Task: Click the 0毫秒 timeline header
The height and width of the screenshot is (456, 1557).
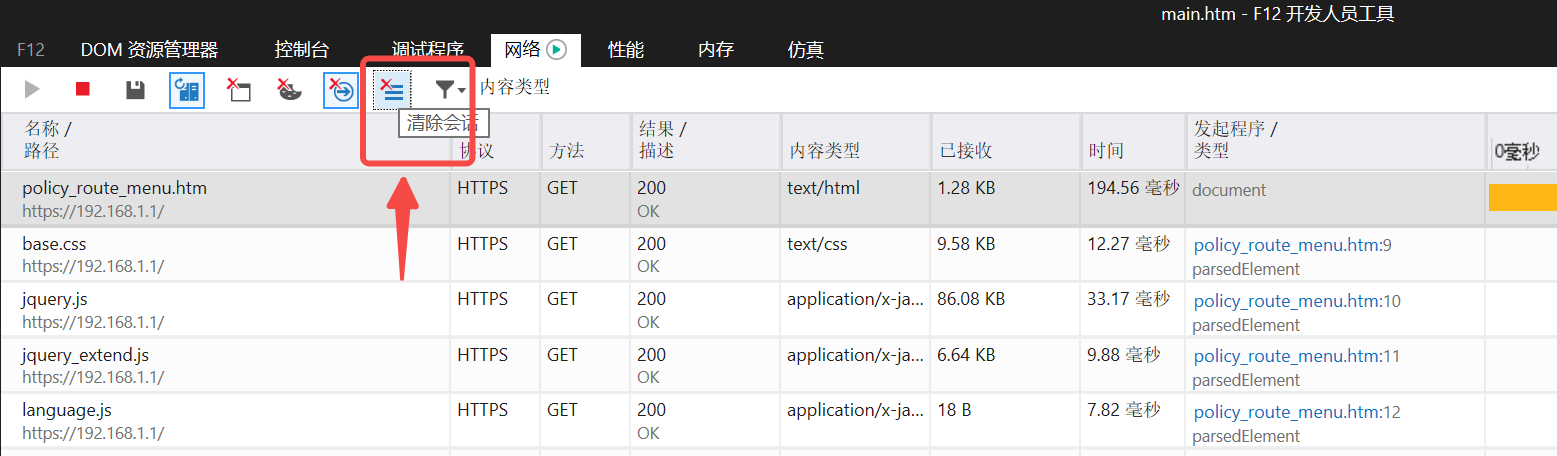Action: click(1517, 151)
